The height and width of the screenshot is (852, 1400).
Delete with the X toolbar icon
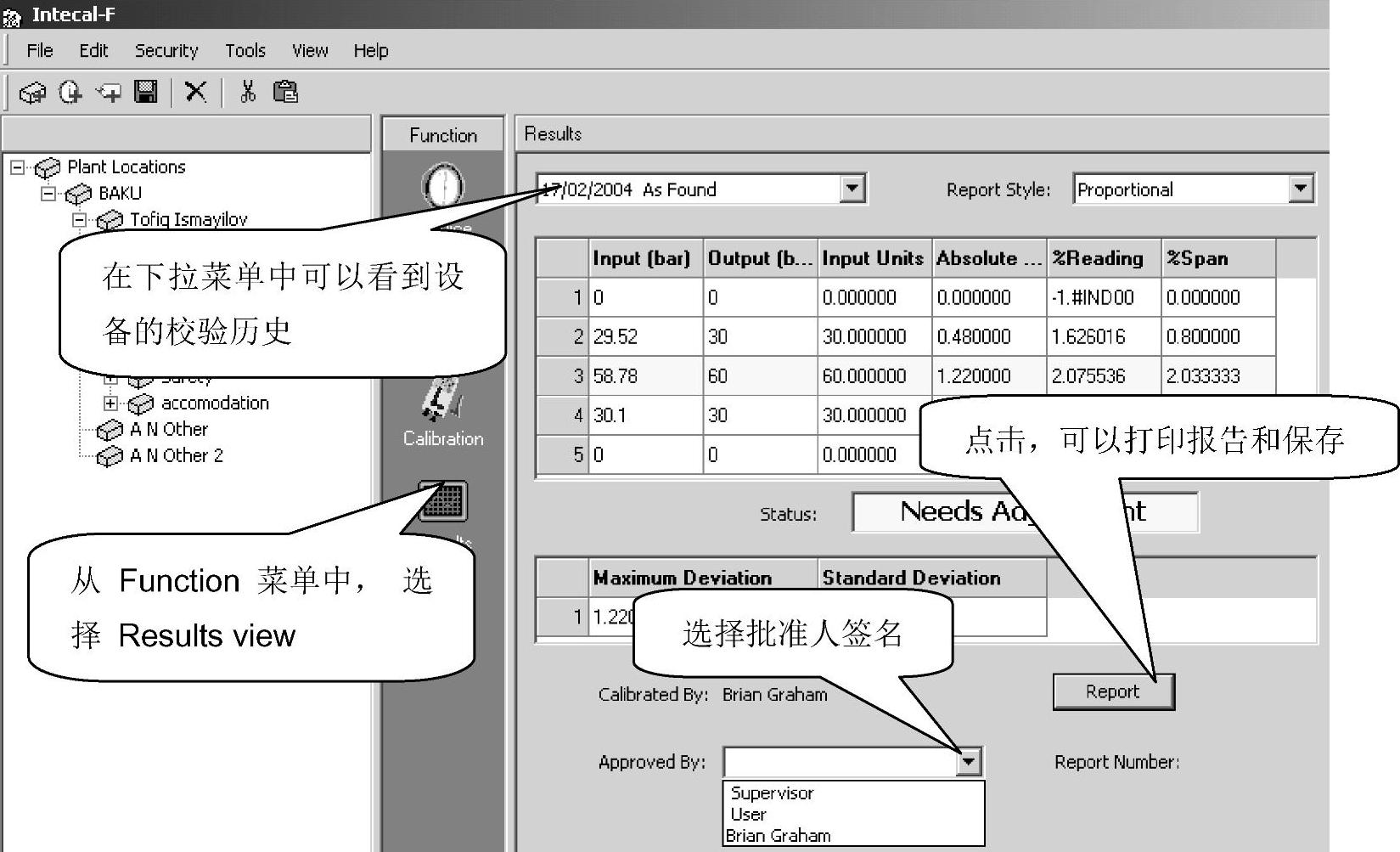point(196,91)
